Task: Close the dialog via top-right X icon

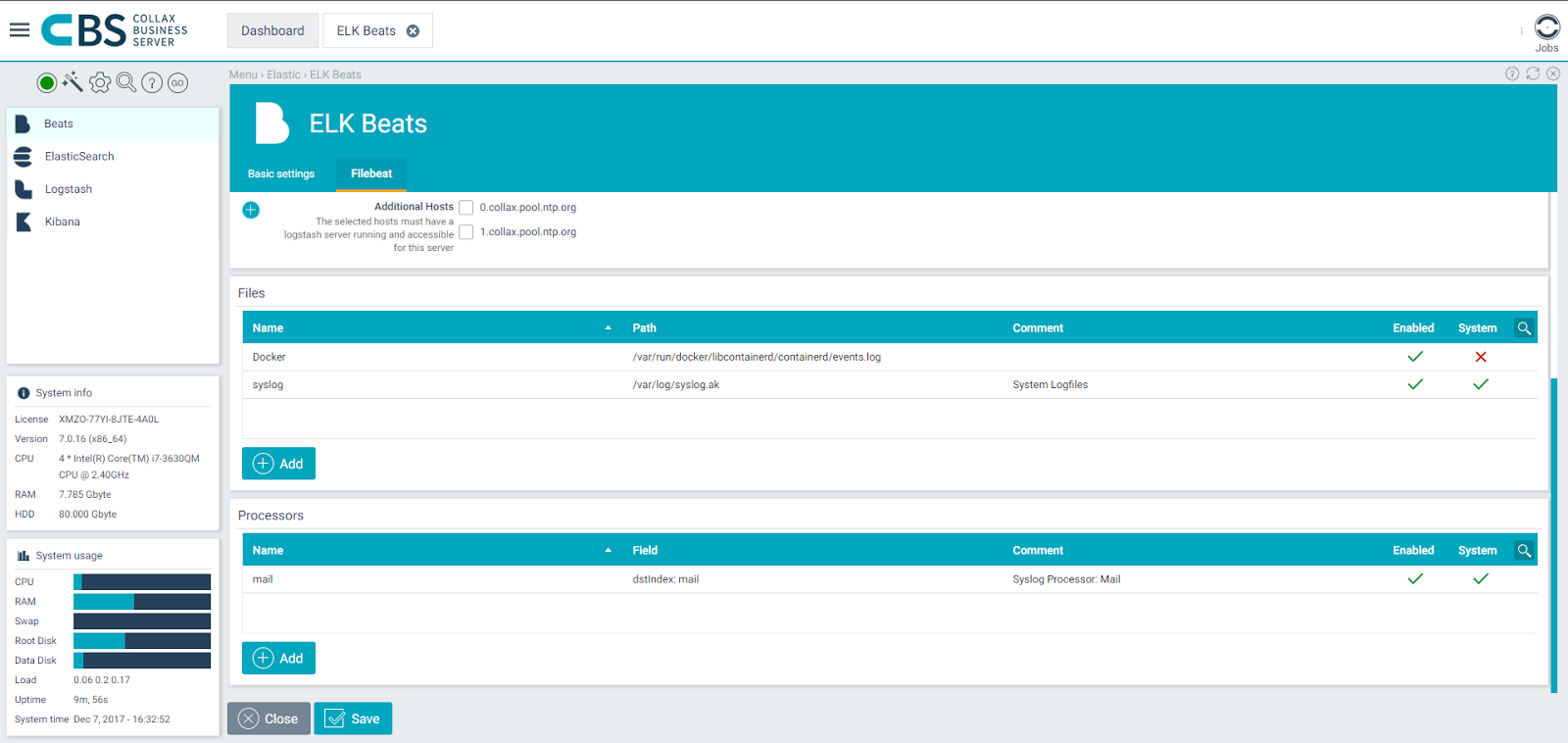Action: pyautogui.click(x=1553, y=74)
